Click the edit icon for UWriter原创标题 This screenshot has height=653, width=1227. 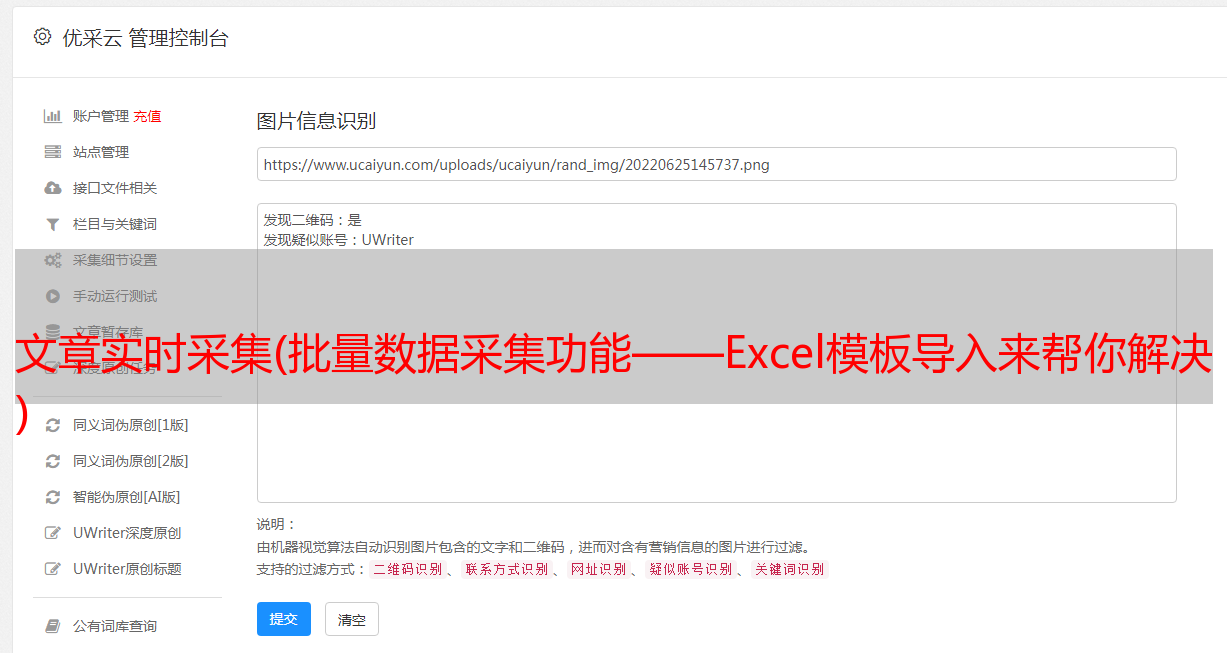53,569
